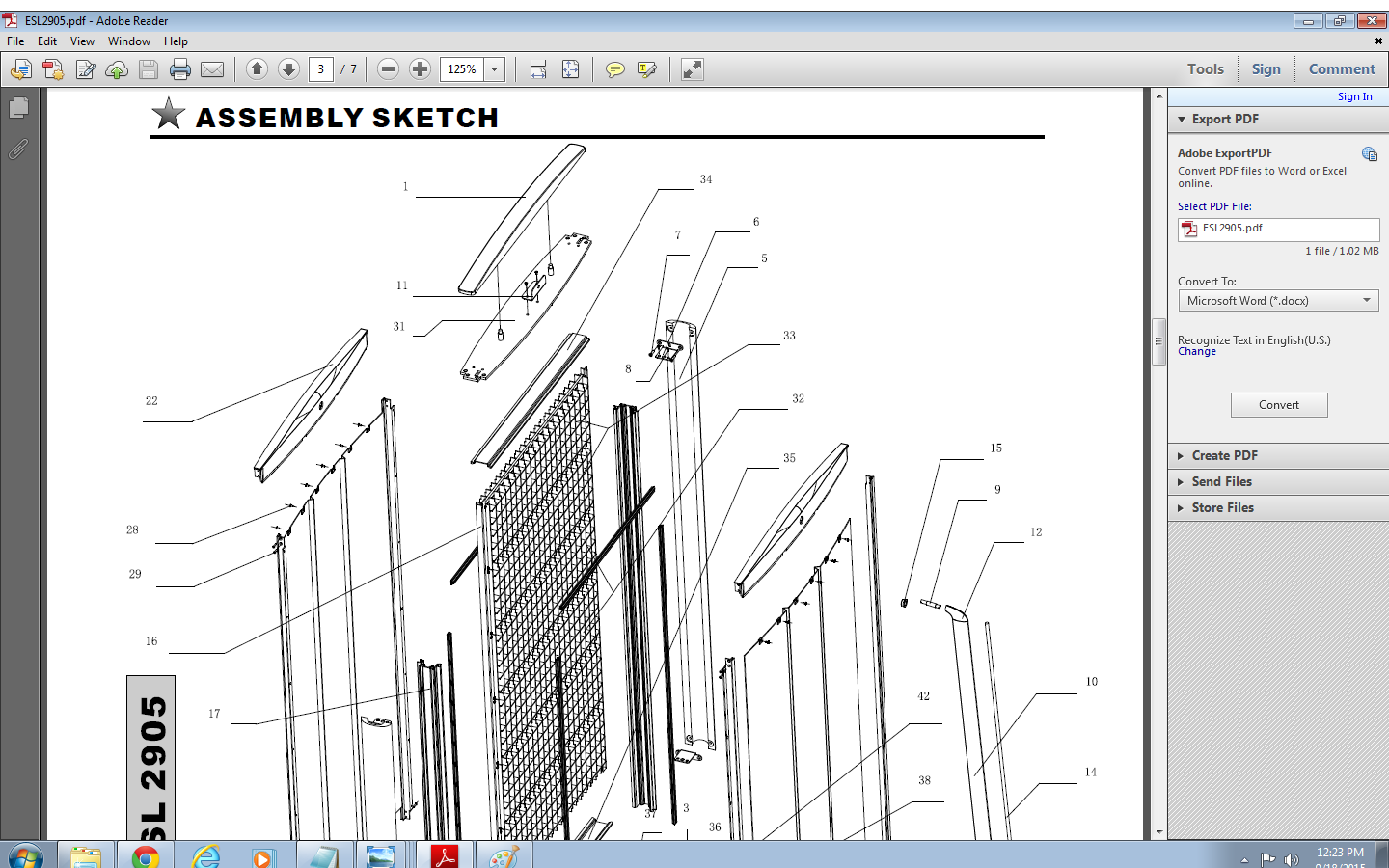Open the Edit menu
Viewport: 1389px width, 868px height.
[x=47, y=41]
